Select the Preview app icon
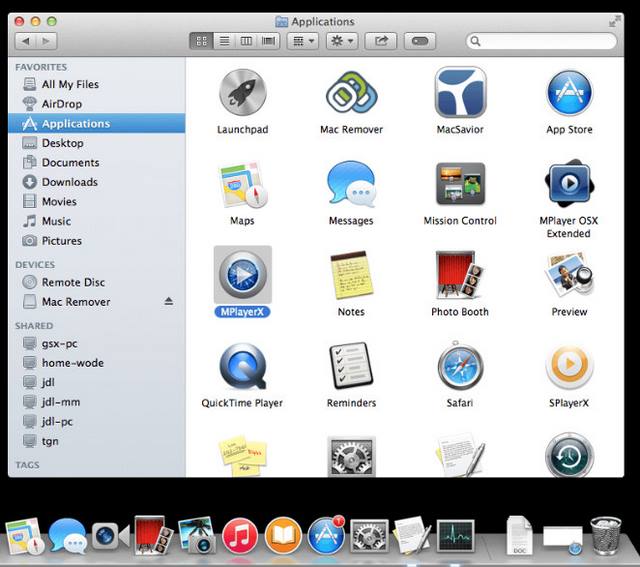The width and height of the screenshot is (640, 567). [569, 275]
